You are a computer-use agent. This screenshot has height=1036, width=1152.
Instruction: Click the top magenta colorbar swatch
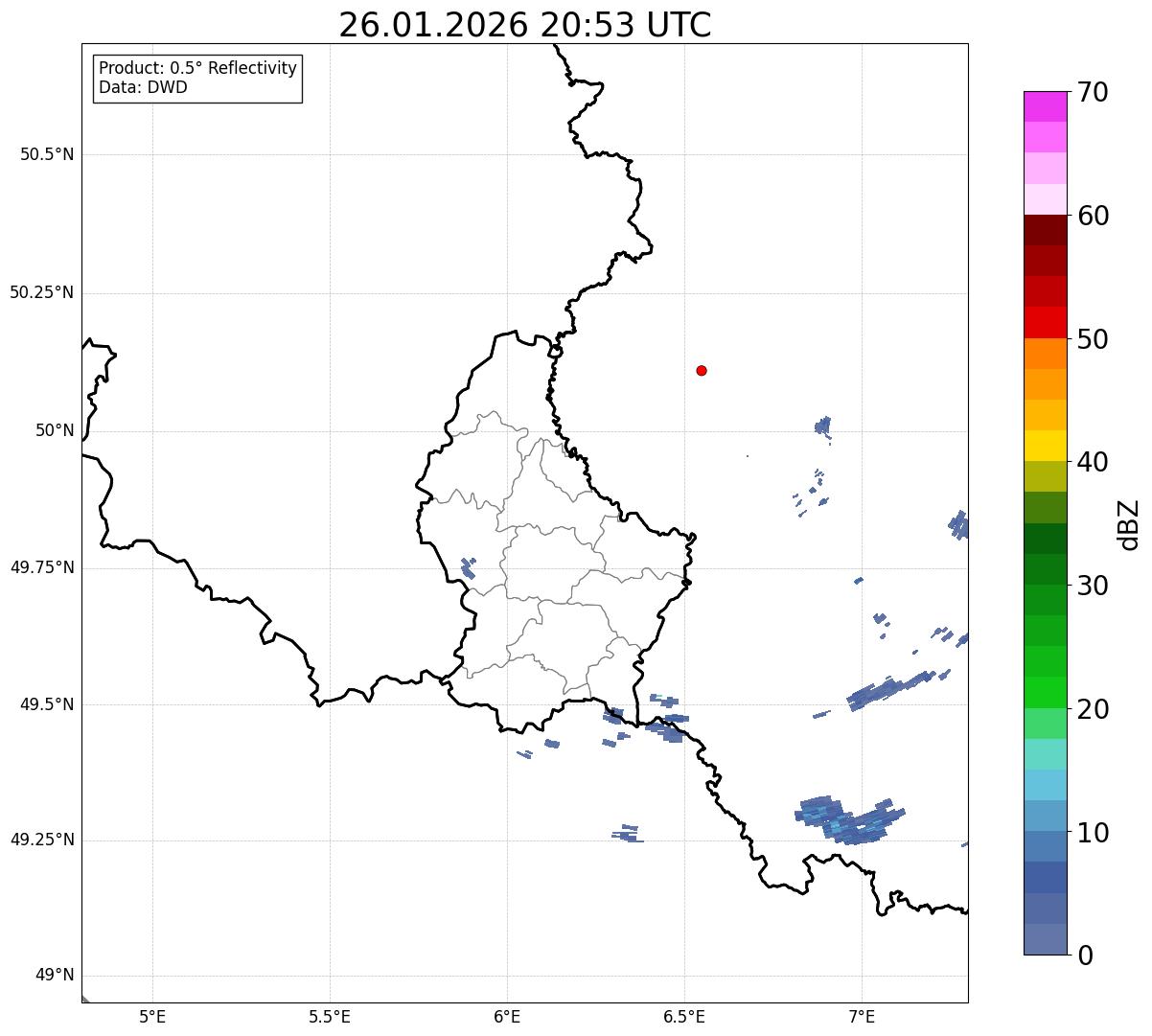[1045, 106]
